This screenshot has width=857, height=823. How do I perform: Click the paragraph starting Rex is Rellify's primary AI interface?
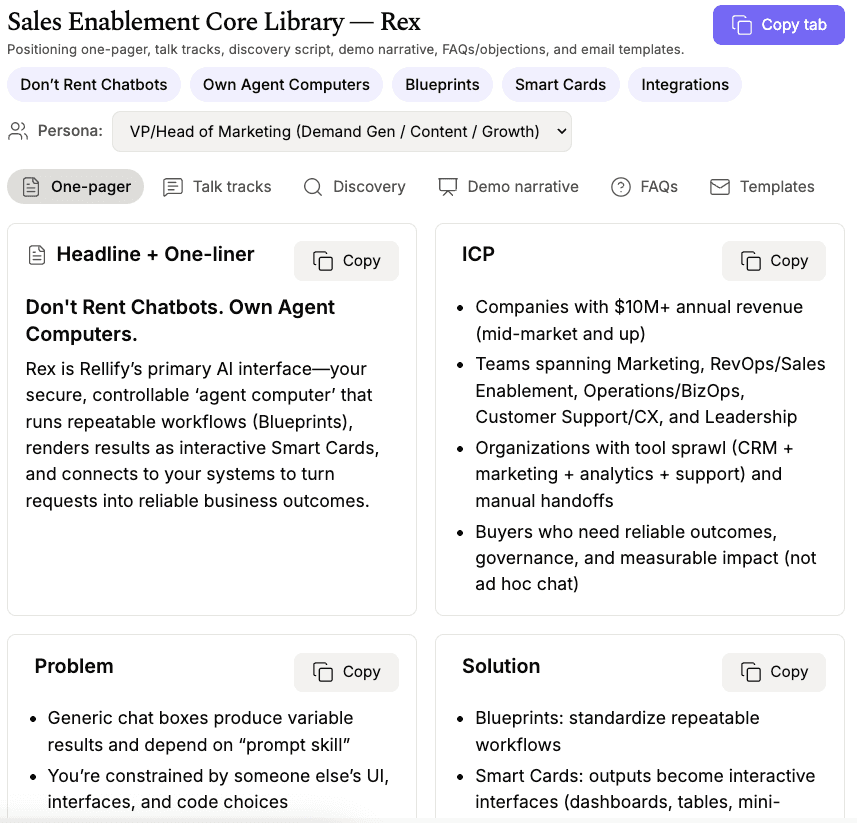(202, 434)
